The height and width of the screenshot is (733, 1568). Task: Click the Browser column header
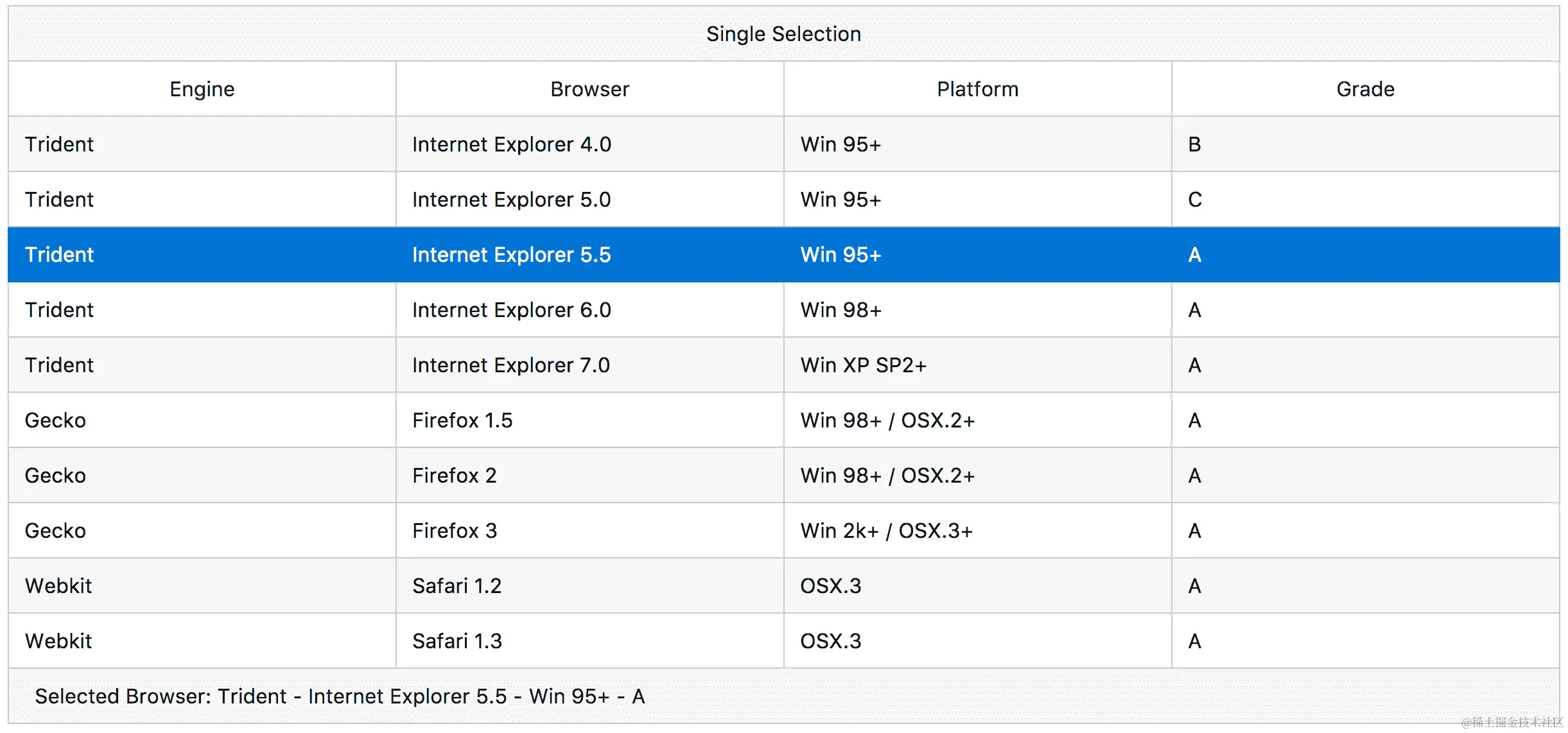(x=589, y=89)
